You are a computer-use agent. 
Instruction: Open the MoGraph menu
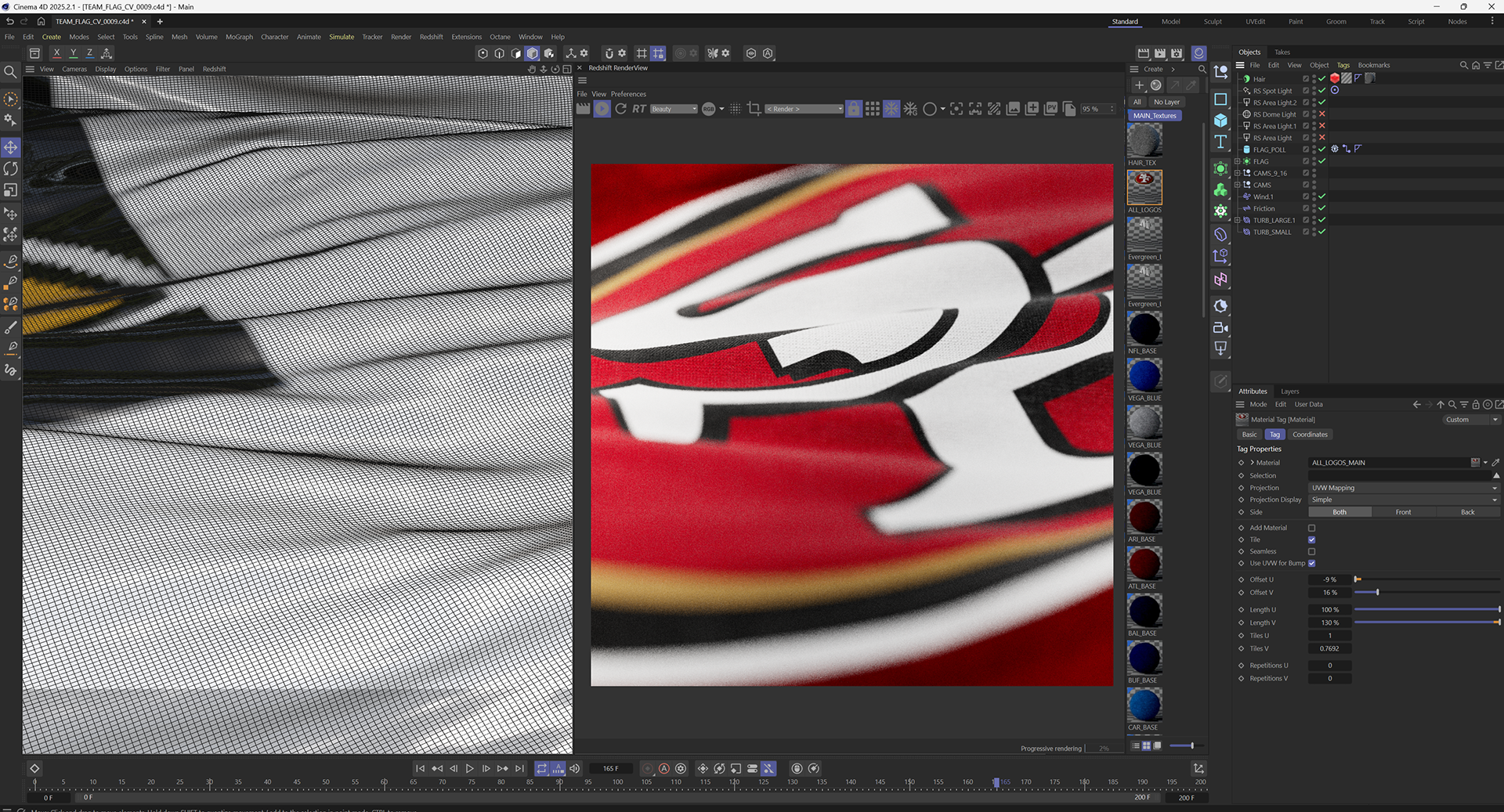239,37
